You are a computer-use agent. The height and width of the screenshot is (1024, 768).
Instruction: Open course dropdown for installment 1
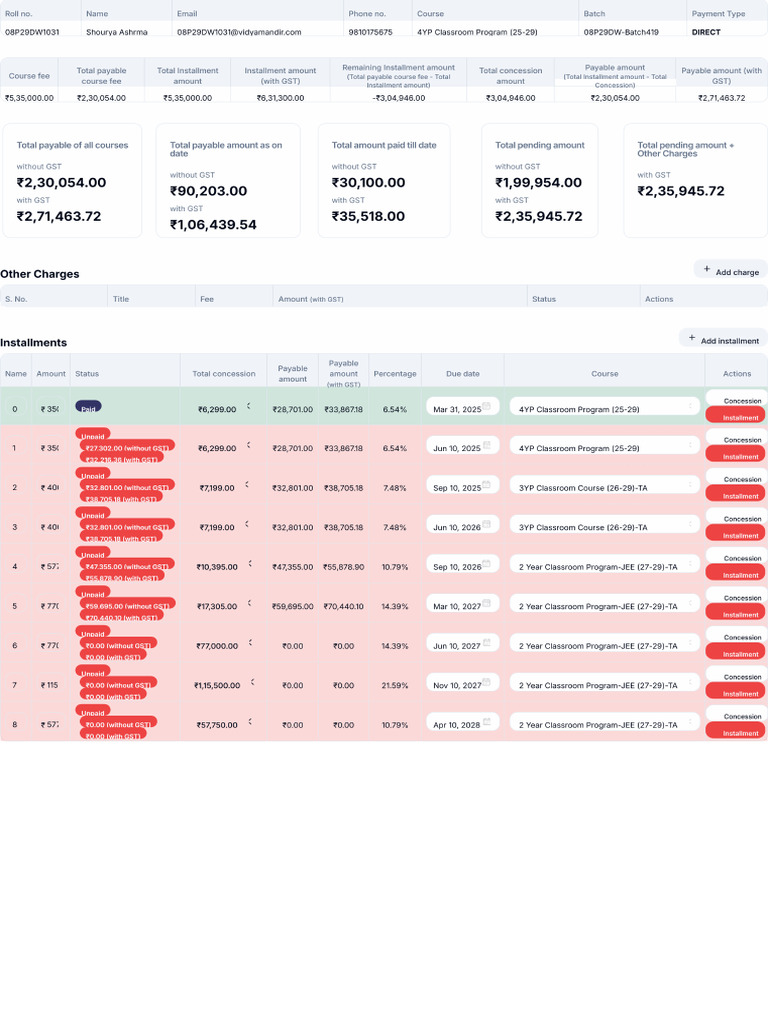605,447
